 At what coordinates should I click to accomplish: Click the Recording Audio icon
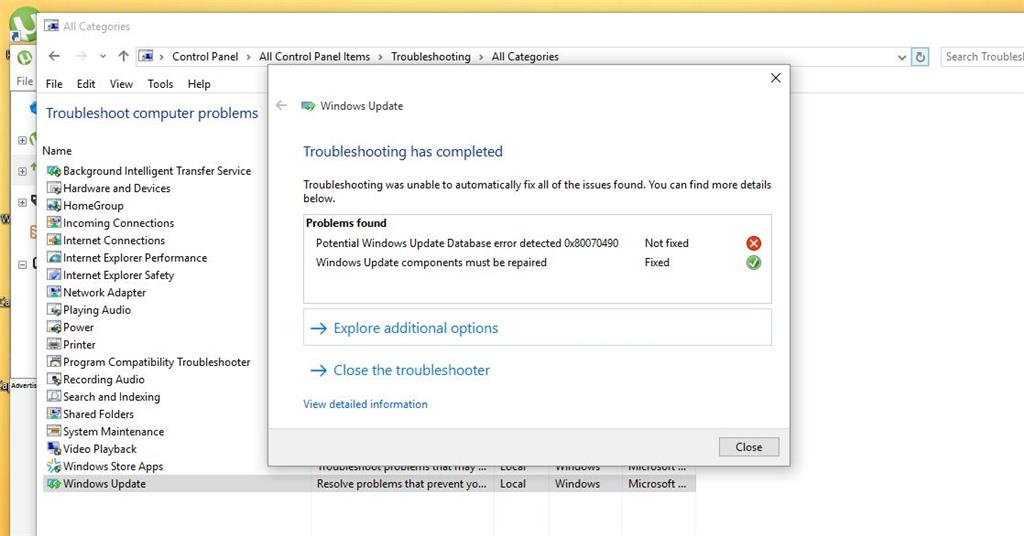(54, 379)
